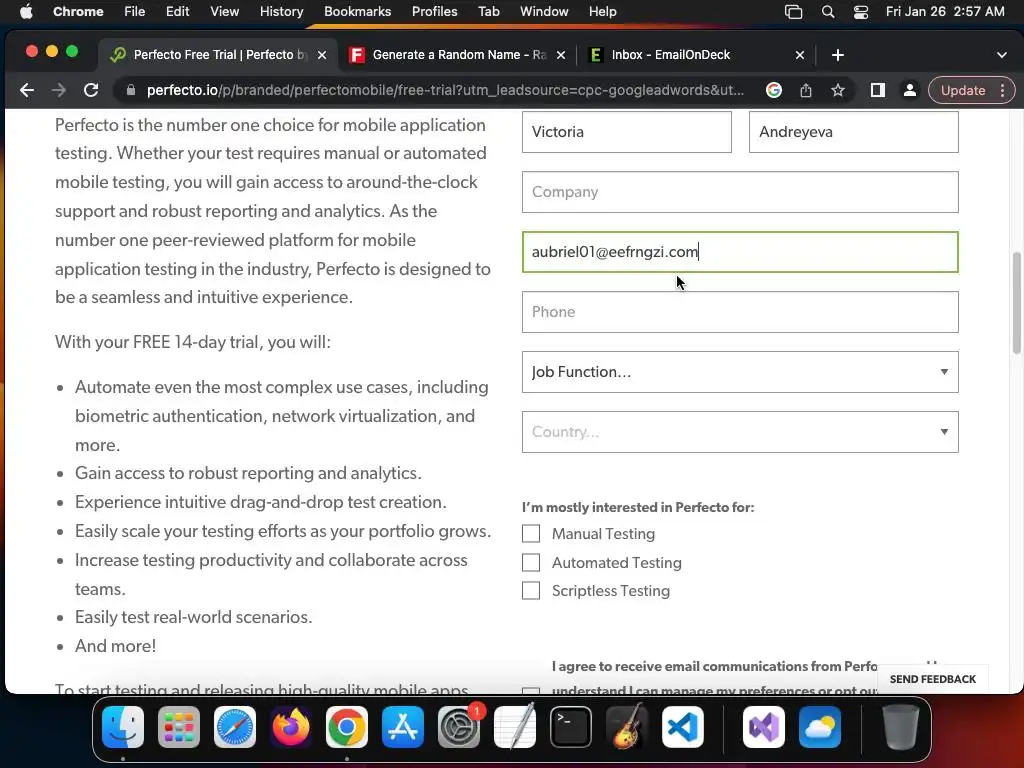Open GarageBand from the dock
Screen dimensions: 1024x768
[x=627, y=727]
